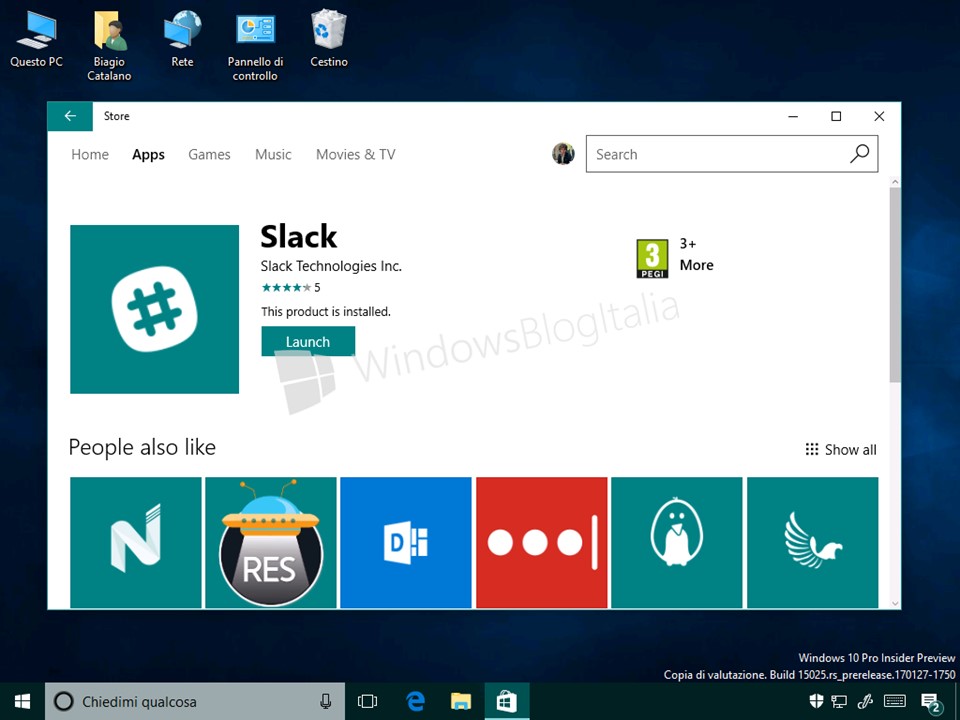Open the Windows Ink Workspace pen icon
Viewport: 960px width, 720px height.
pyautogui.click(x=865, y=701)
